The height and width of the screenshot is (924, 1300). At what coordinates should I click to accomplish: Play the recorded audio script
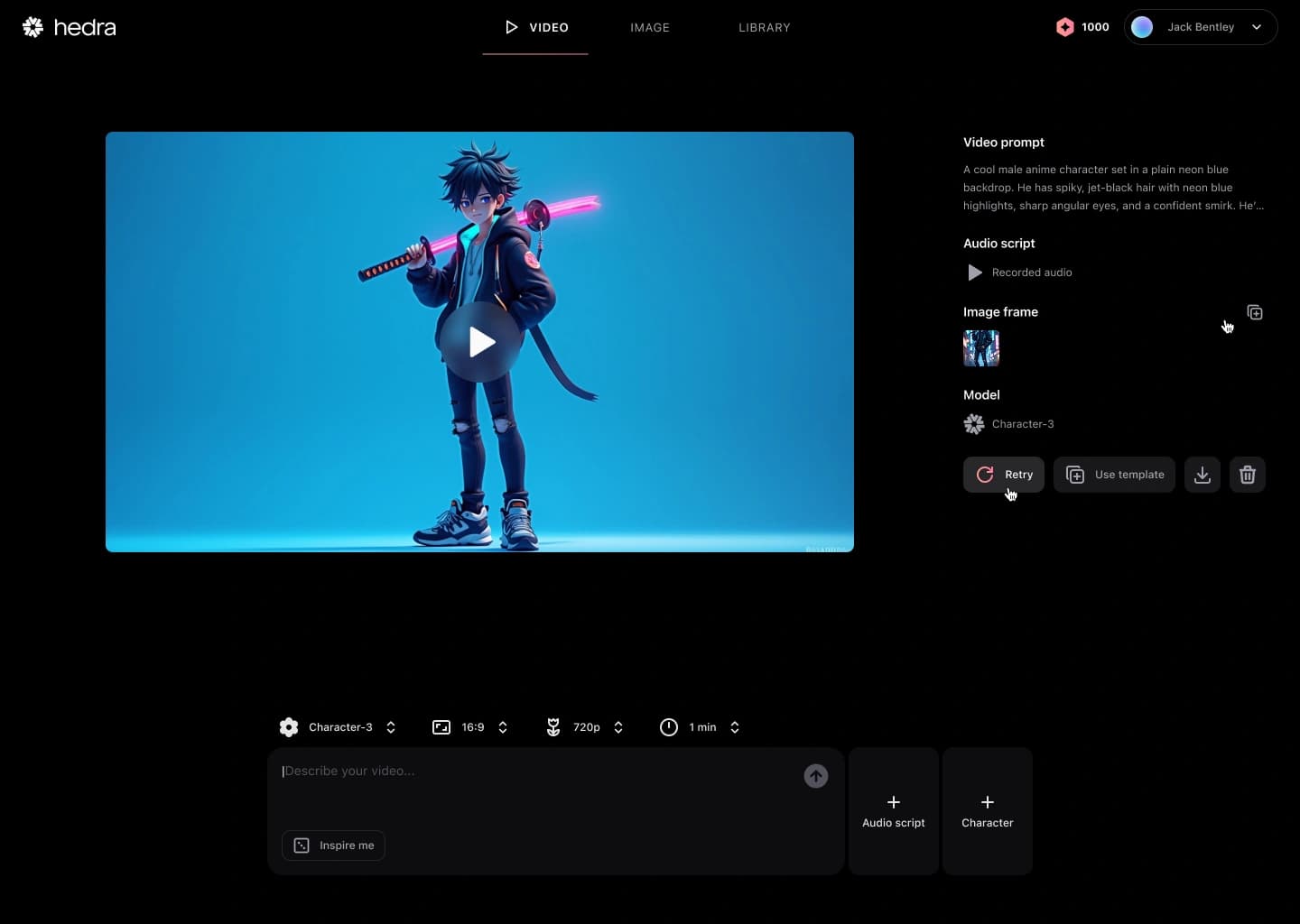tap(974, 272)
